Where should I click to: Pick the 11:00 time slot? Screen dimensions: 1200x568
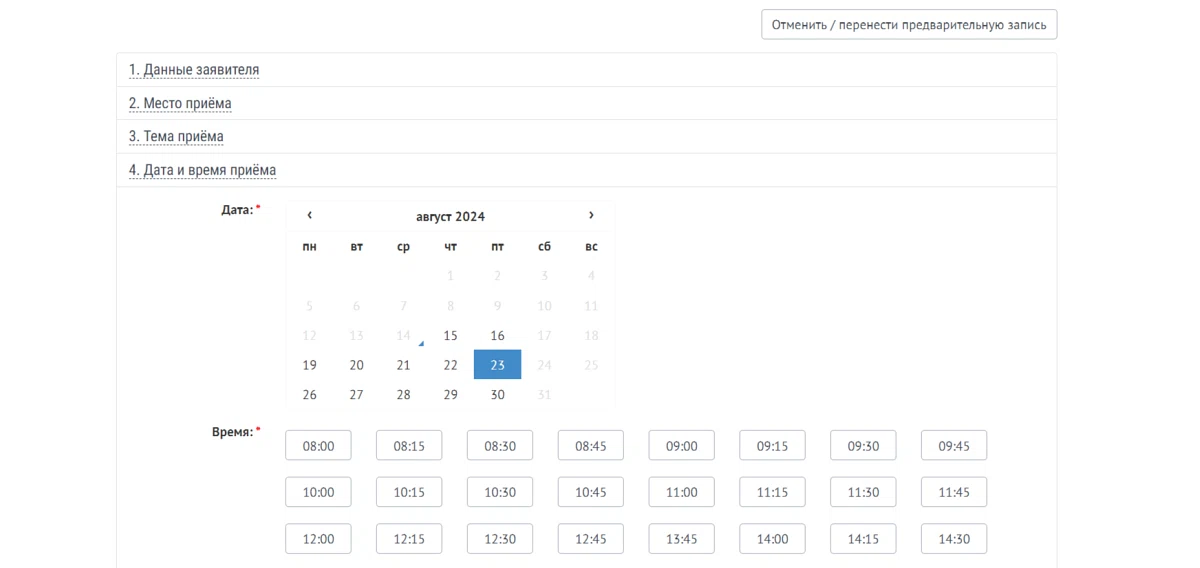click(x=681, y=492)
